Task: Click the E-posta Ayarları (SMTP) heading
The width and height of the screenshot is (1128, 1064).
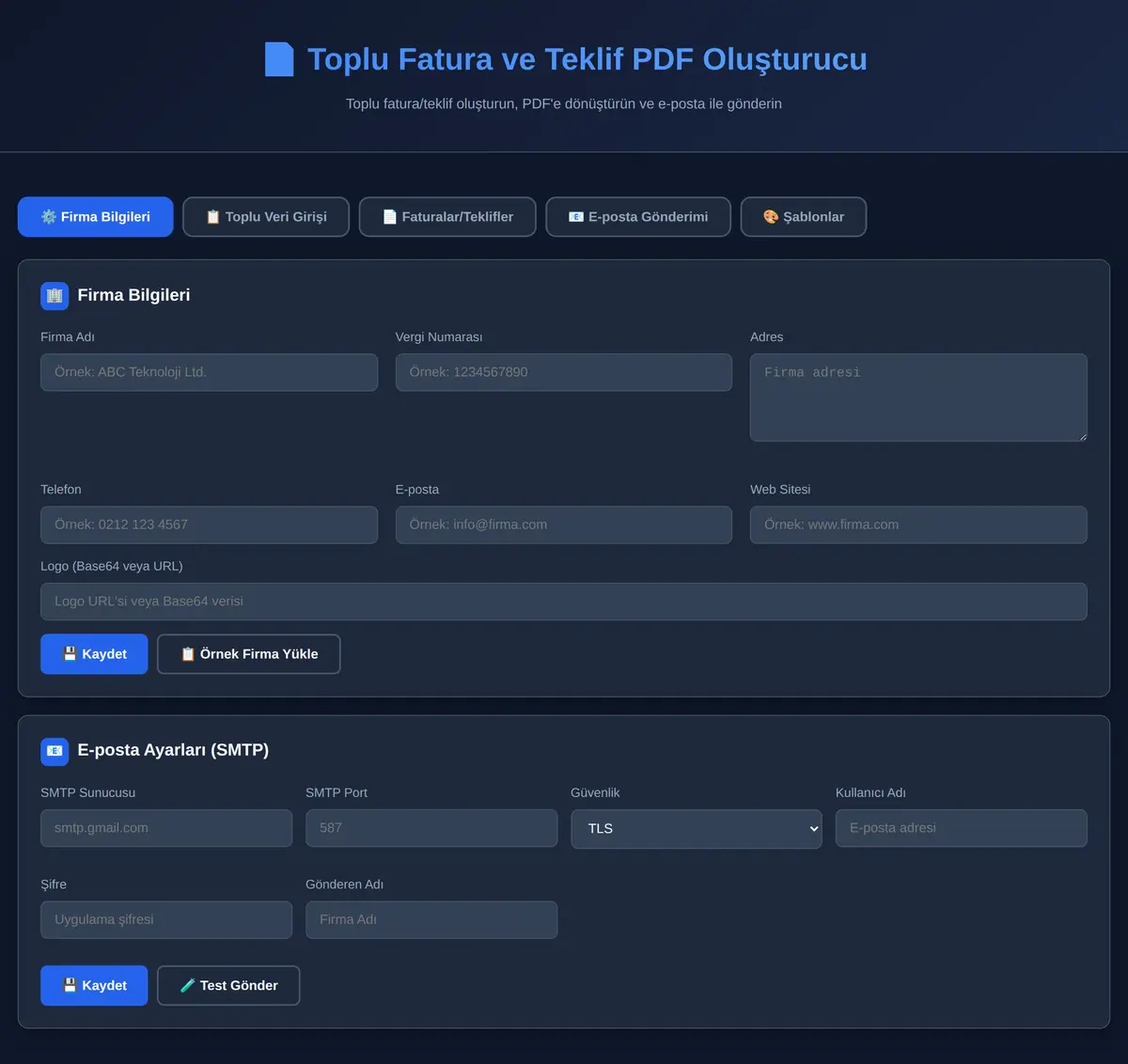Action: click(173, 750)
